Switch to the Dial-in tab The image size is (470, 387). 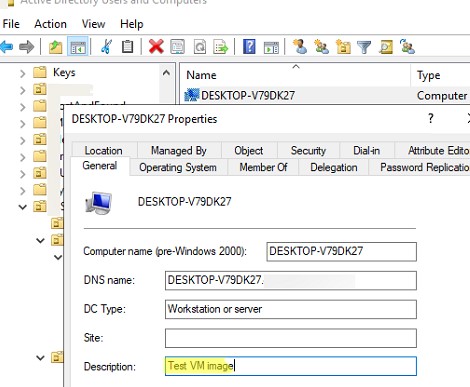pos(367,150)
